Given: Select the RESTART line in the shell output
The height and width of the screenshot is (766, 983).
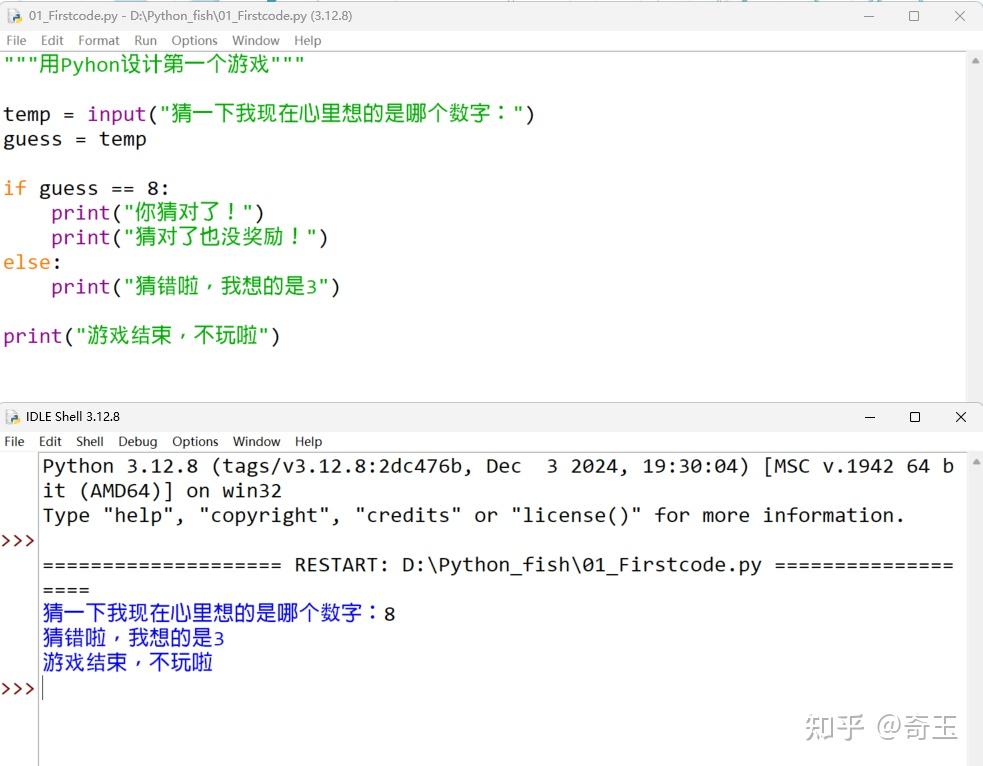Looking at the screenshot, I should pyautogui.click(x=400, y=564).
